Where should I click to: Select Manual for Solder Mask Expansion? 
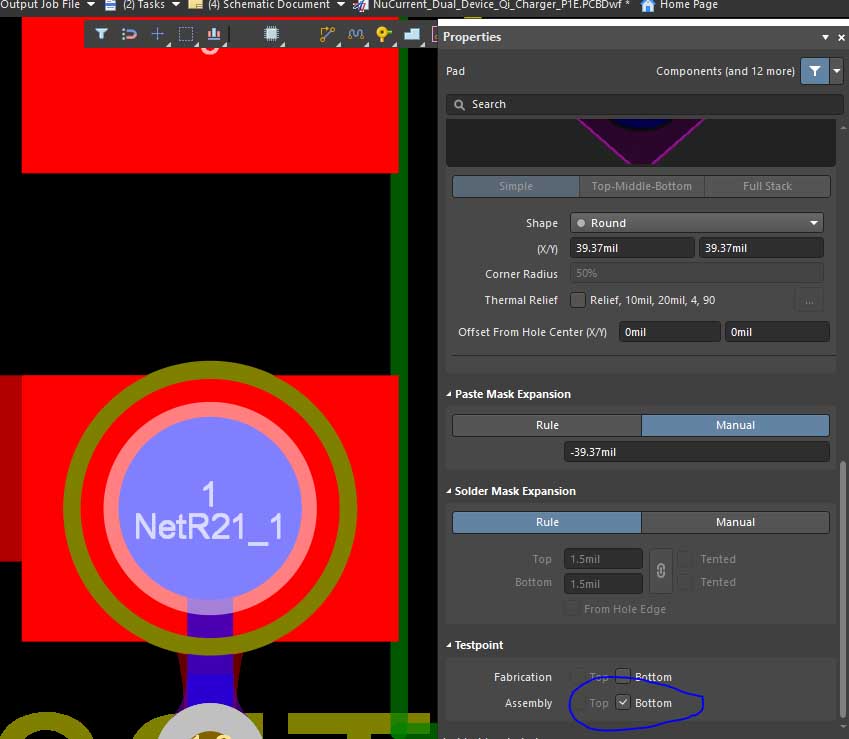click(735, 522)
